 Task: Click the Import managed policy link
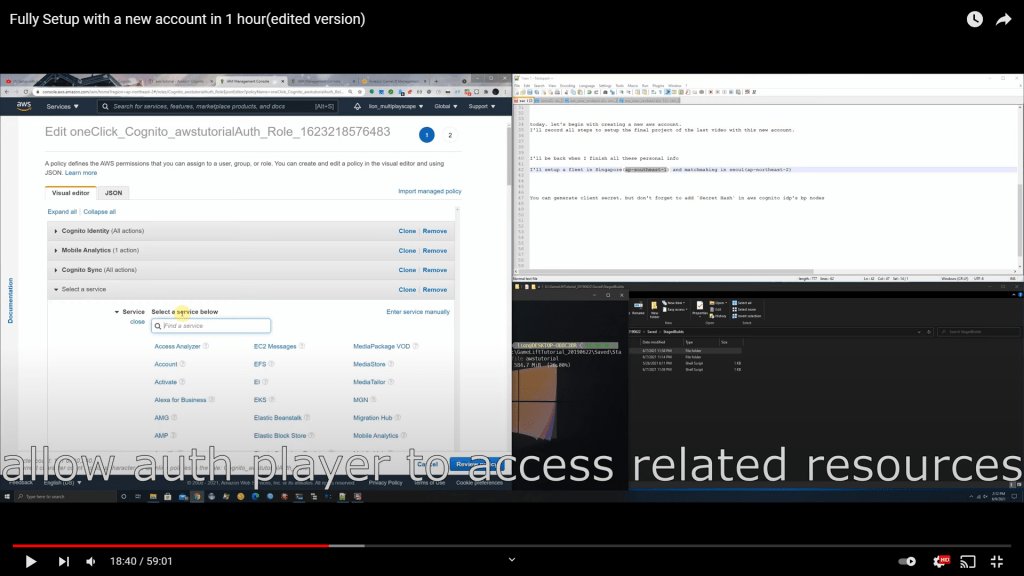click(429, 191)
